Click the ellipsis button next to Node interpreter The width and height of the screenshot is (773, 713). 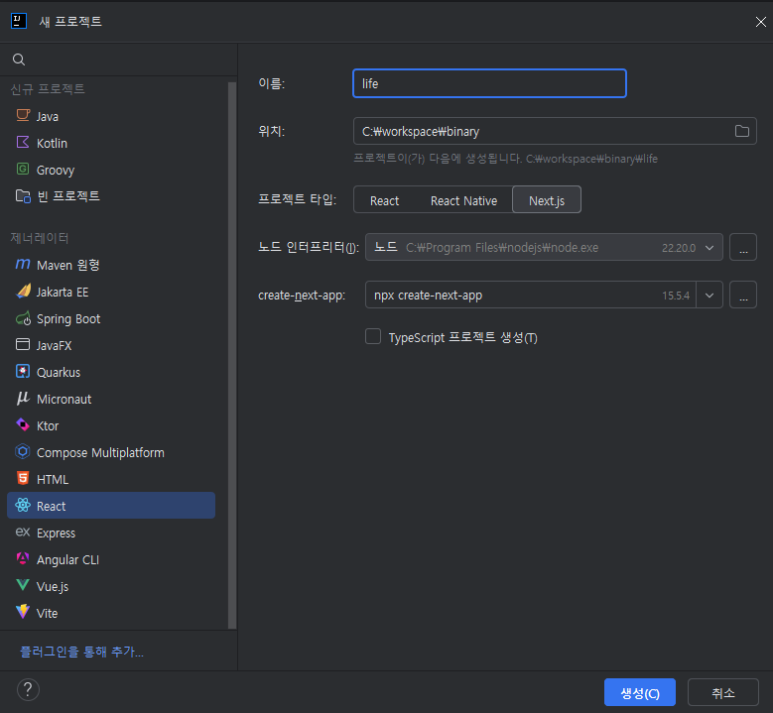[x=743, y=247]
